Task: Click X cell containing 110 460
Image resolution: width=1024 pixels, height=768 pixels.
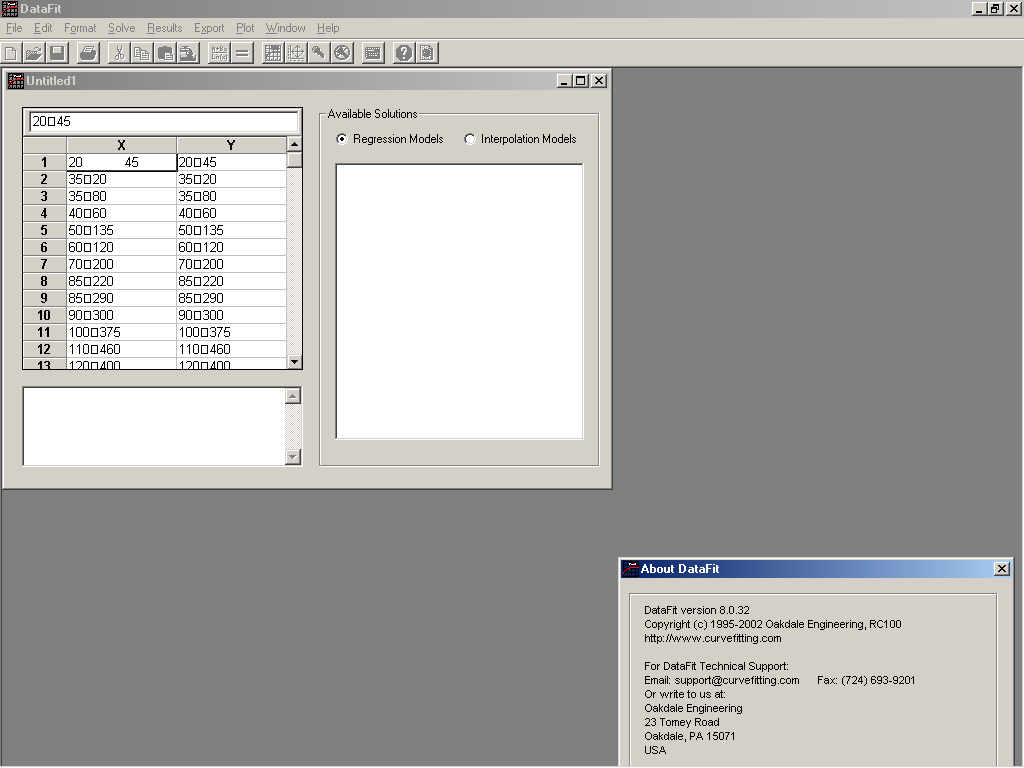Action: pyautogui.click(x=121, y=349)
